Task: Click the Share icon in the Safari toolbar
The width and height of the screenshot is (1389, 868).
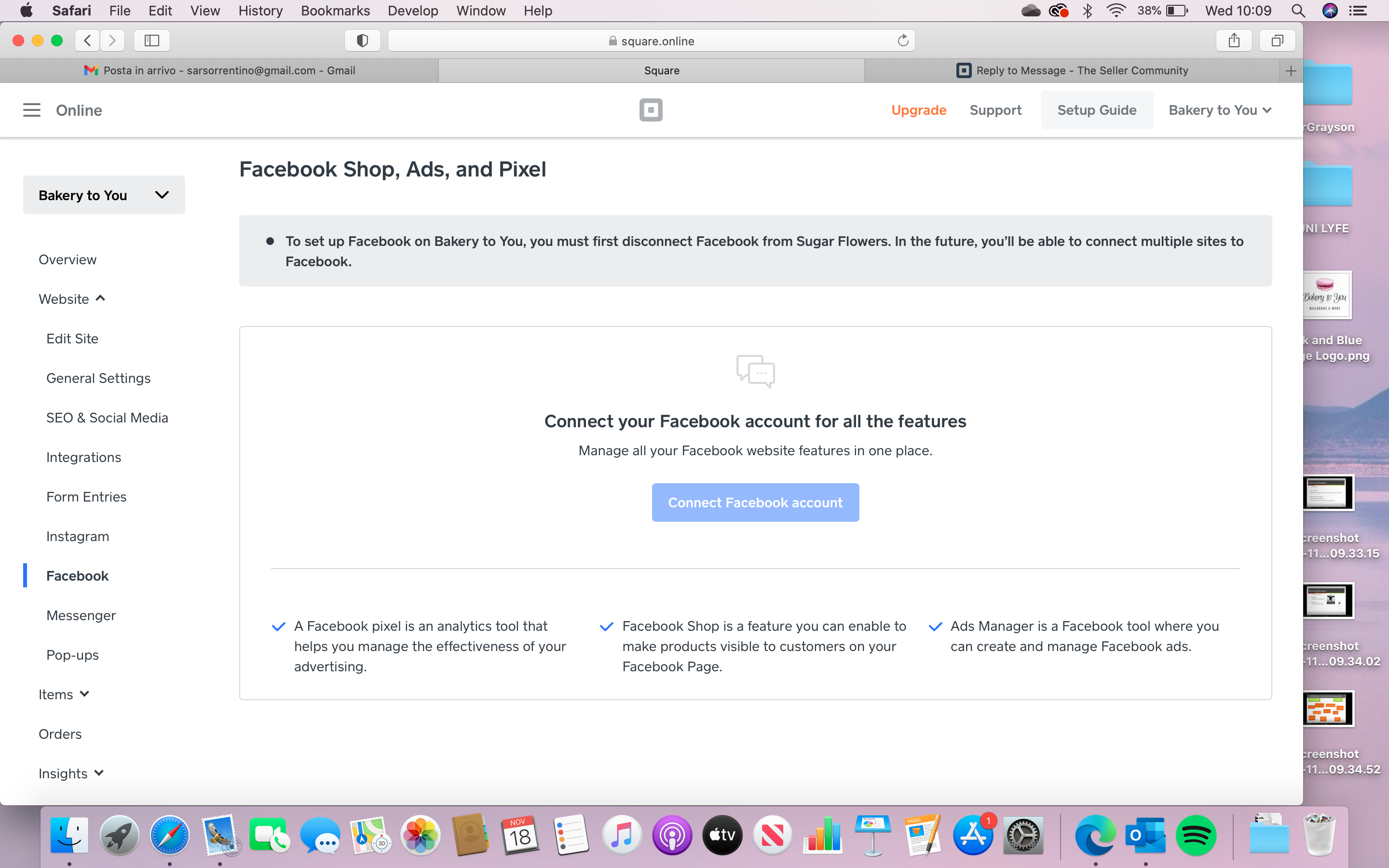Action: point(1233,40)
